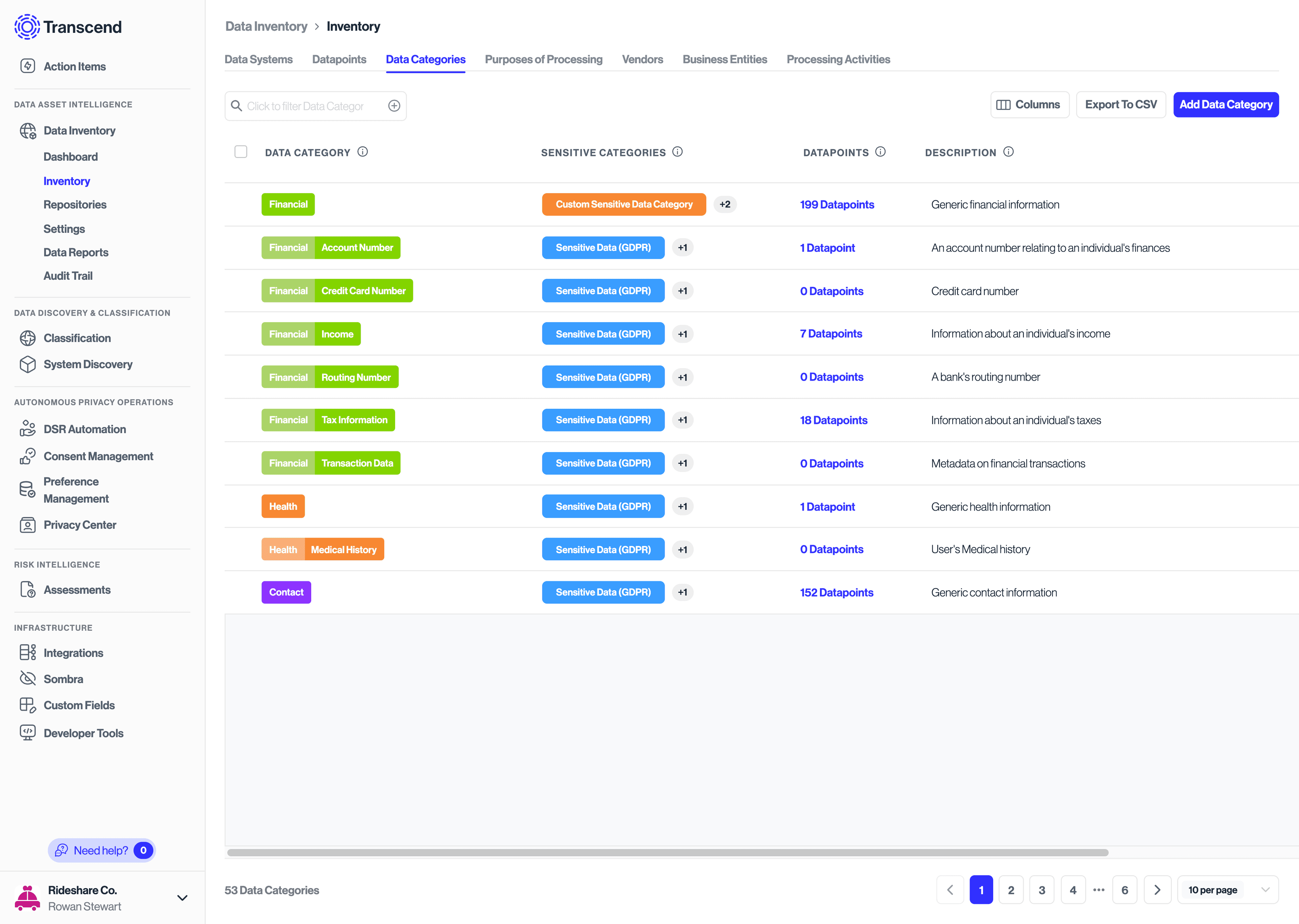Switch to the Vendors tab

pyautogui.click(x=642, y=59)
